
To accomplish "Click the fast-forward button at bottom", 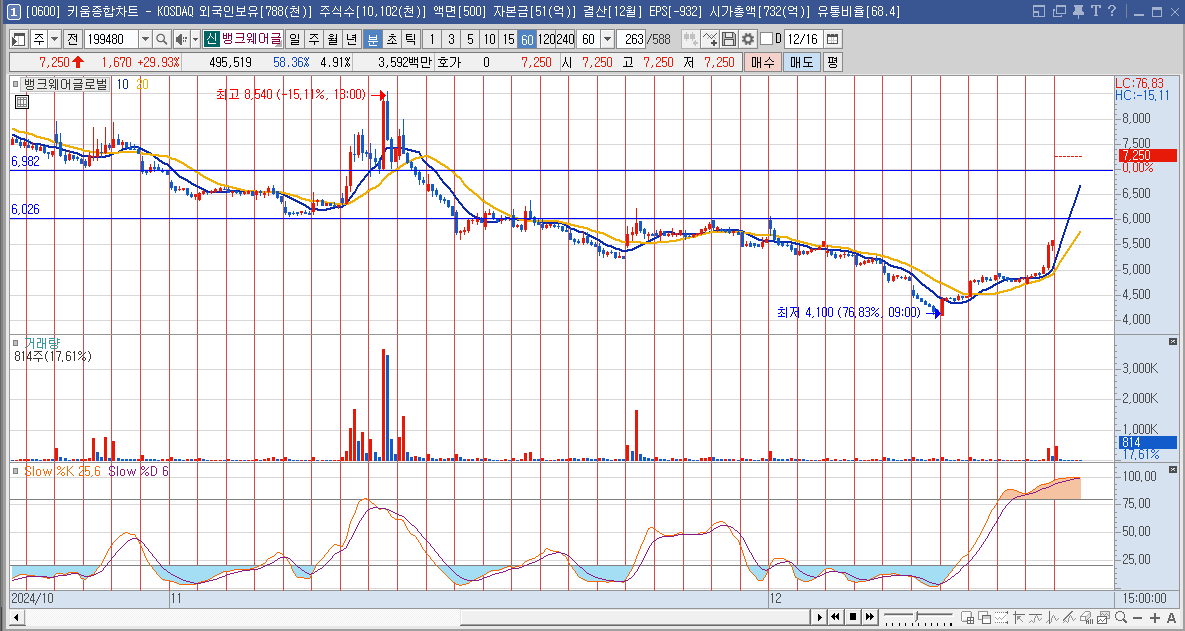I will click(870, 617).
